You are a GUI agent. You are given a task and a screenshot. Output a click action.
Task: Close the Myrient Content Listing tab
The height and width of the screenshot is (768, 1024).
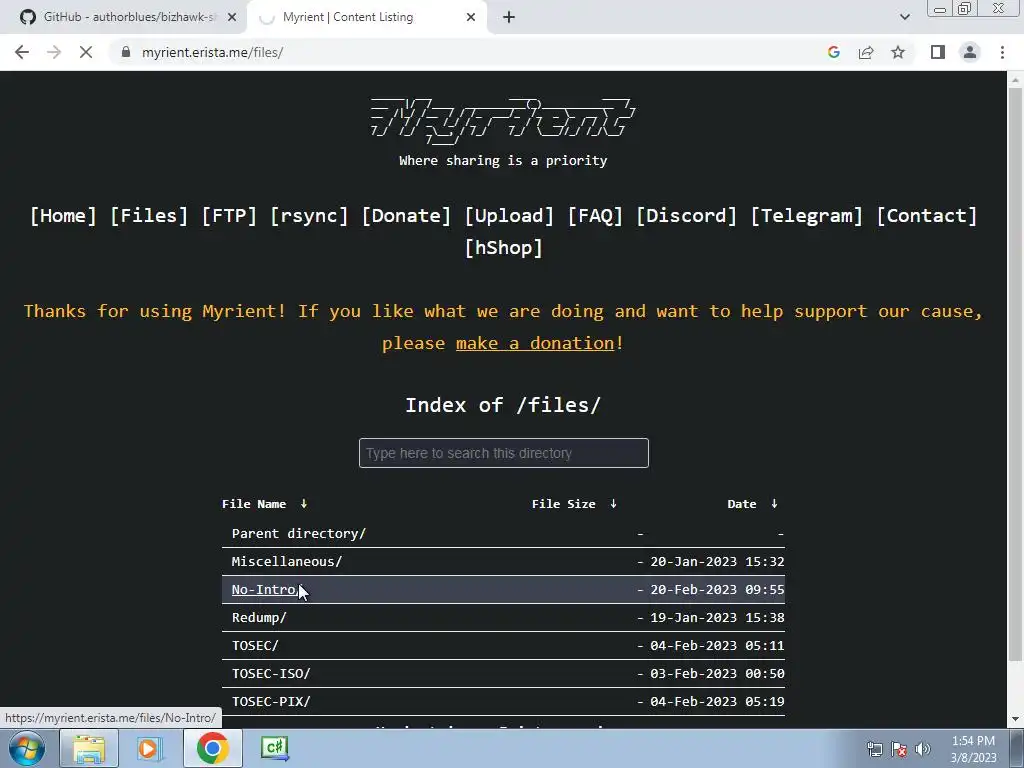pyautogui.click(x=471, y=17)
